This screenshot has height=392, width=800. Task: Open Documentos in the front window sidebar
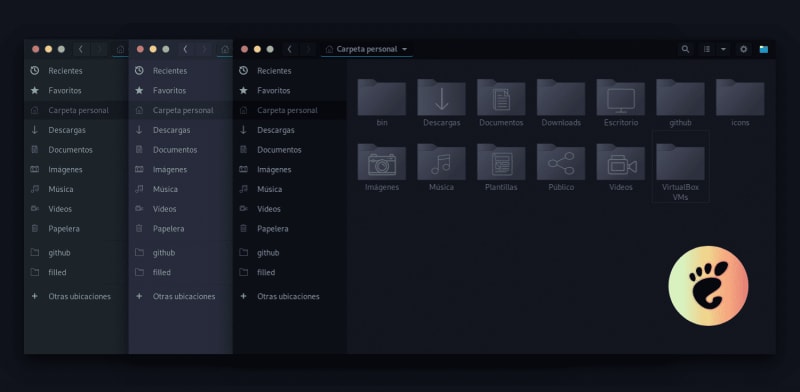289,150
